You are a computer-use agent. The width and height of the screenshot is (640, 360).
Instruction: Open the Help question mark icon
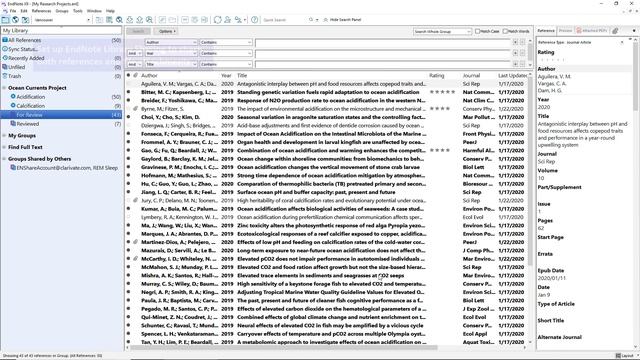coord(255,20)
